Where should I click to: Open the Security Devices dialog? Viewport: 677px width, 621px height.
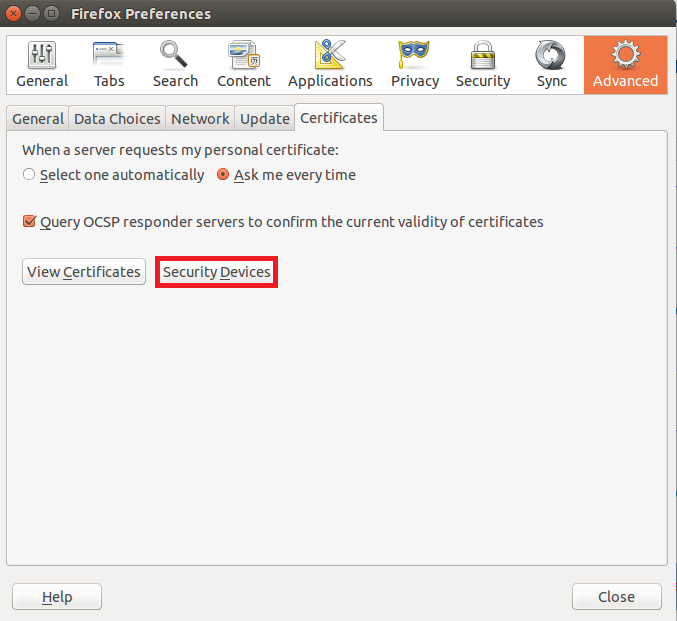216,272
